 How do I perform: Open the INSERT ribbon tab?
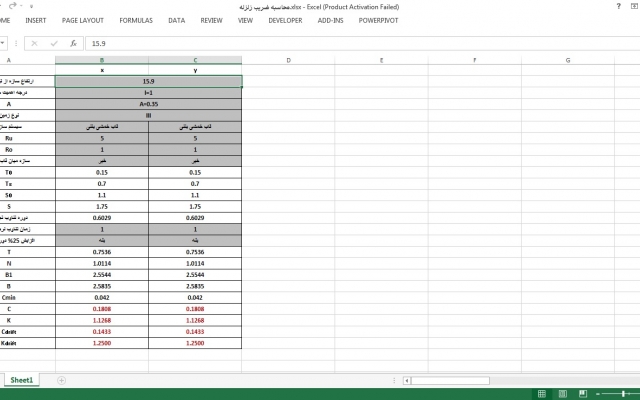point(36,20)
